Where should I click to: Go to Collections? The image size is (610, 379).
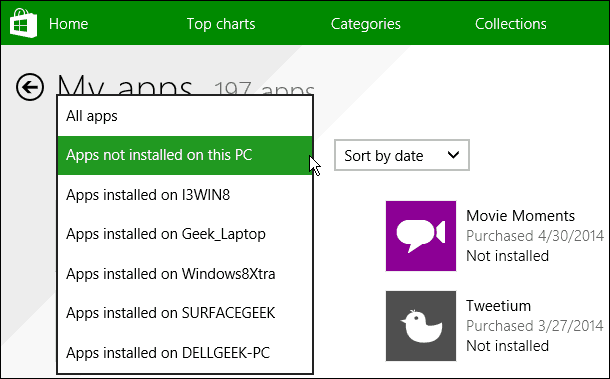click(510, 24)
